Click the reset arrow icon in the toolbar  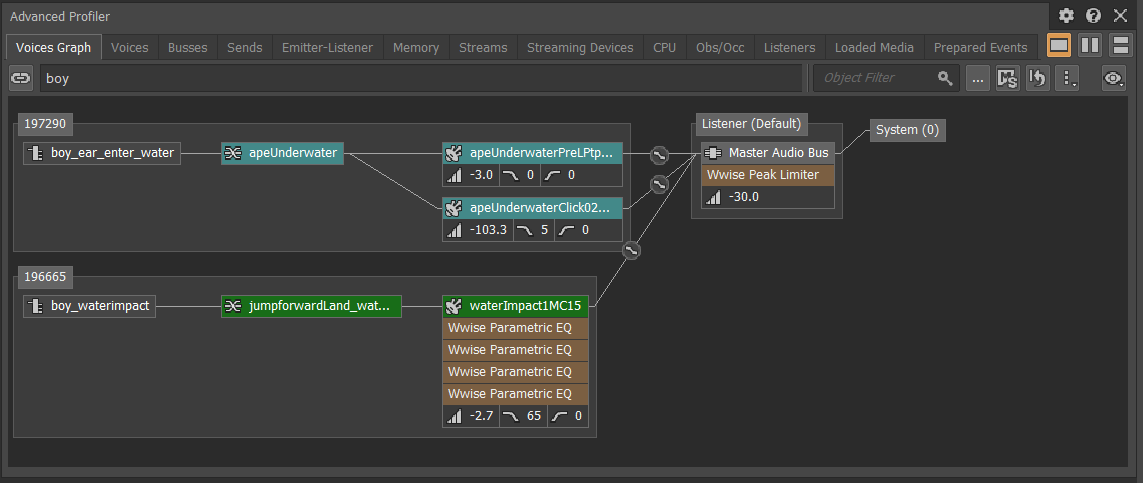click(1037, 78)
